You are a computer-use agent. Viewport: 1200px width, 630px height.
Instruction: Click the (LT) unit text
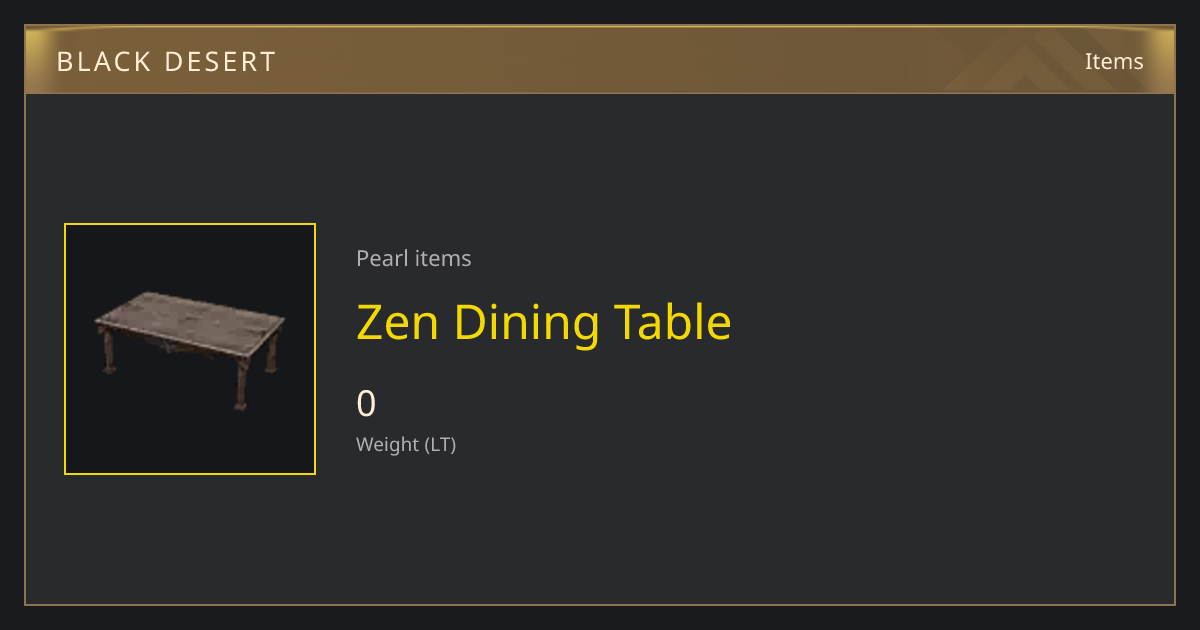(440, 444)
